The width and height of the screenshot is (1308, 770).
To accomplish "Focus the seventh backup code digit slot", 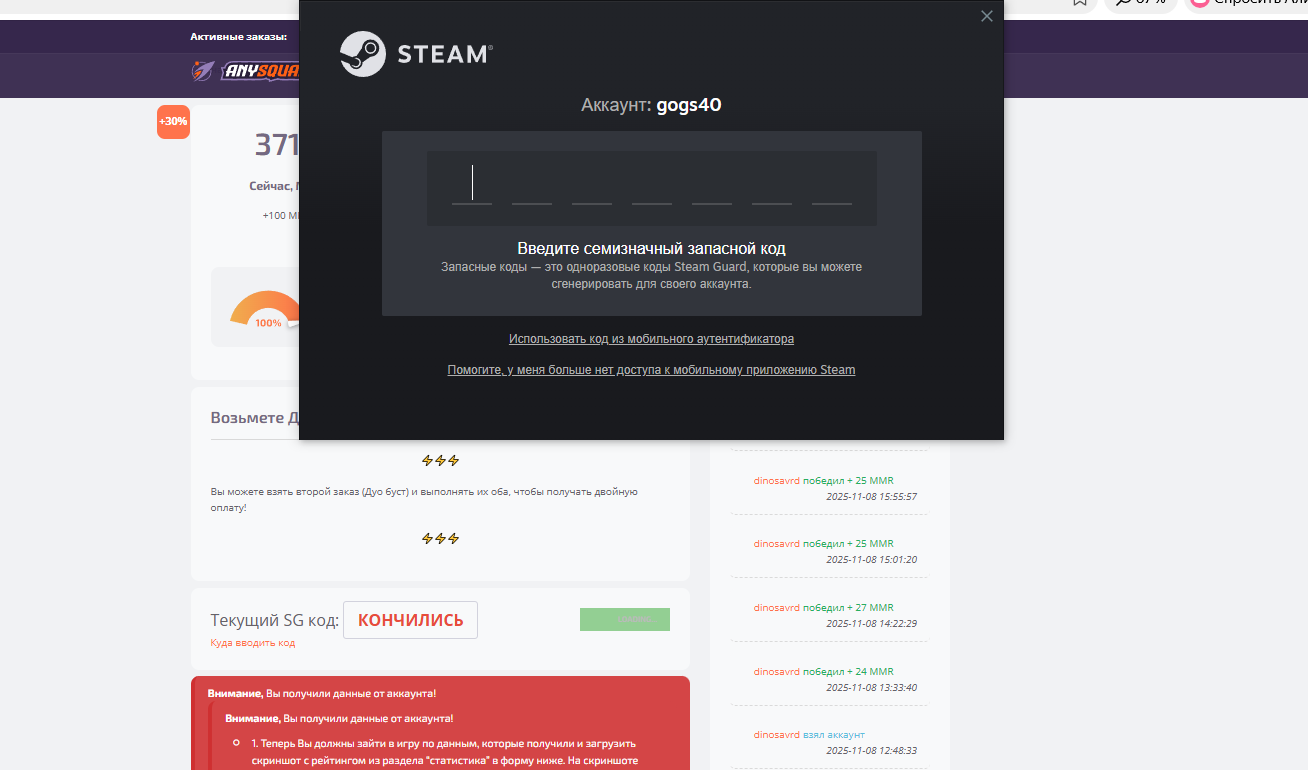I will pos(832,186).
